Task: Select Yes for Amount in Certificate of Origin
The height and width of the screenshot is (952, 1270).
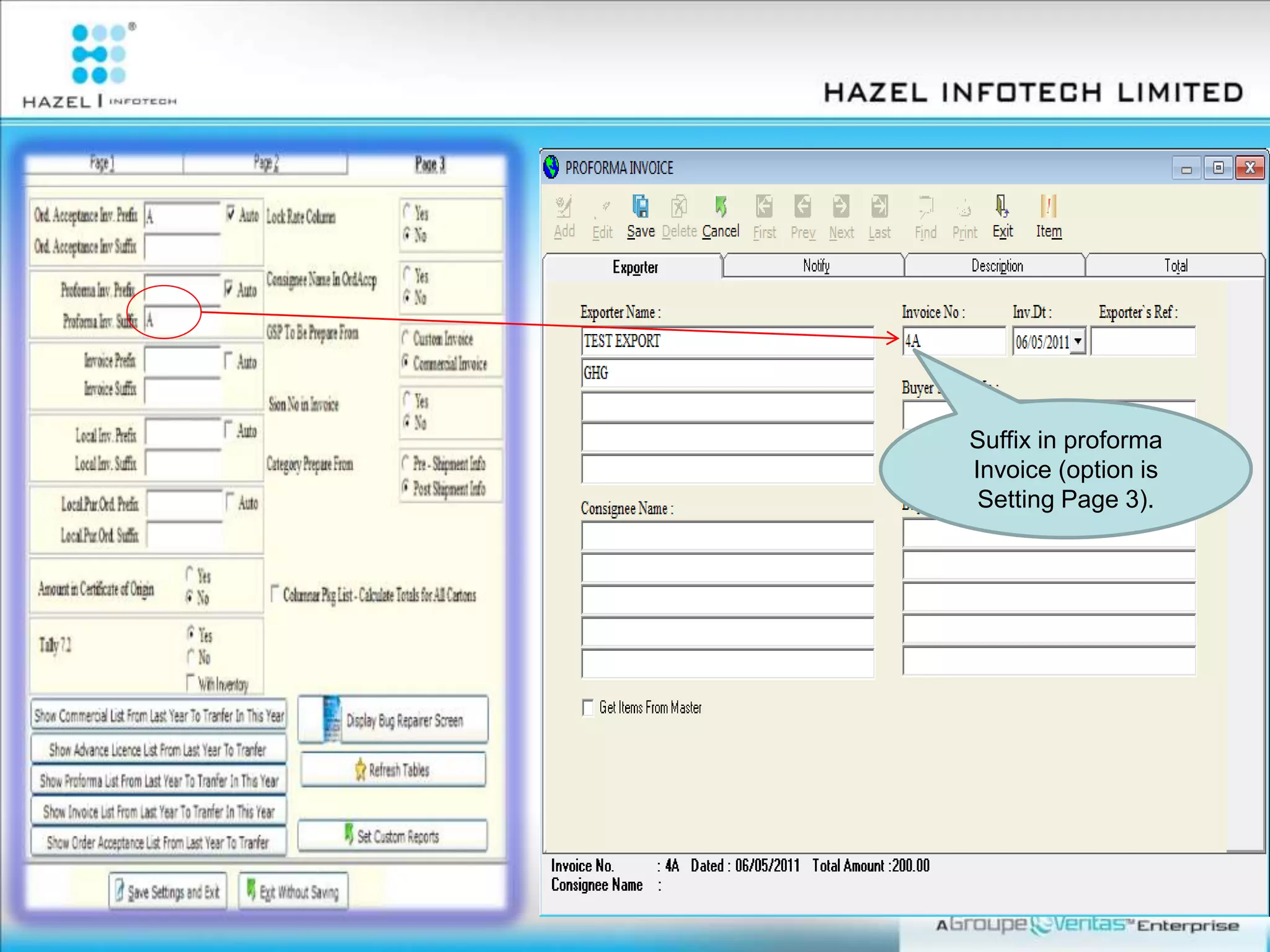Action: point(190,575)
